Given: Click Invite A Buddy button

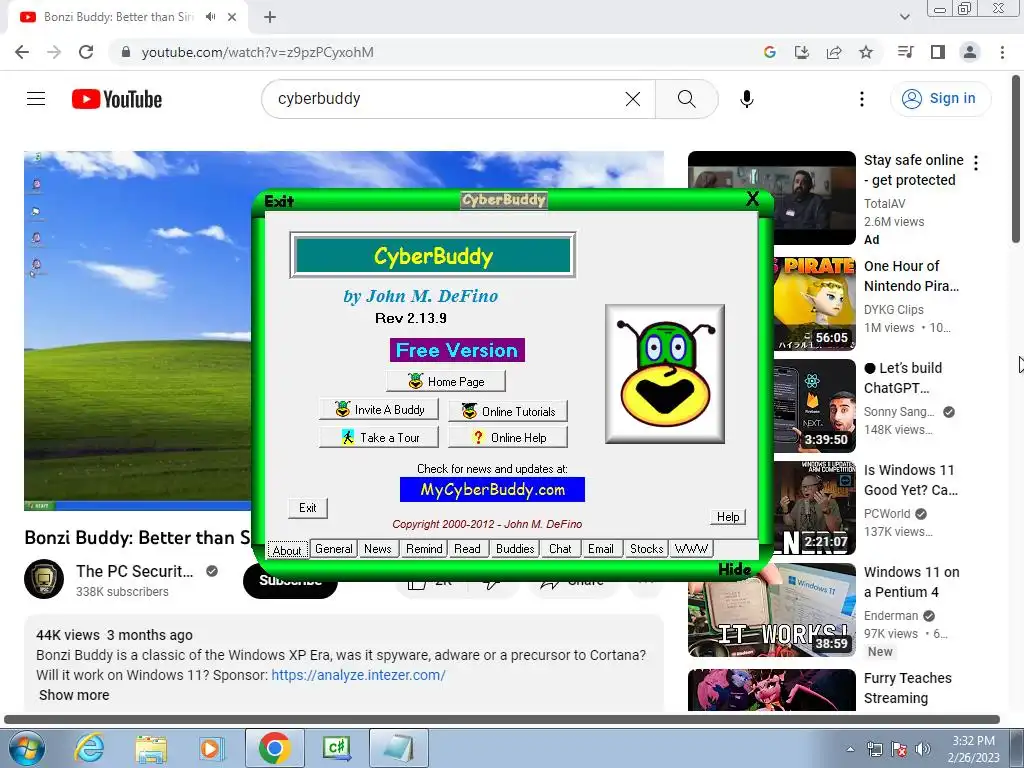Looking at the screenshot, I should coord(379,409).
